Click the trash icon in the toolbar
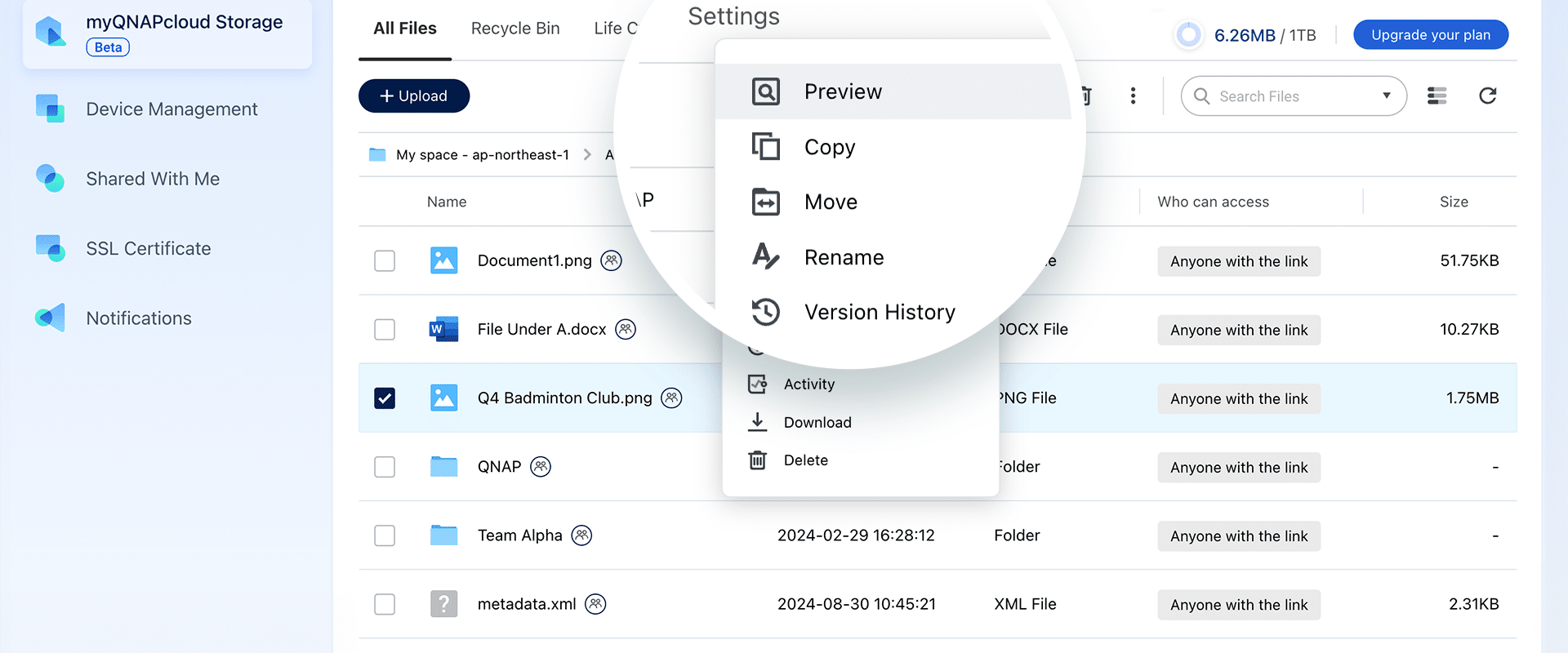This screenshot has height=653, width=1568. [1085, 96]
